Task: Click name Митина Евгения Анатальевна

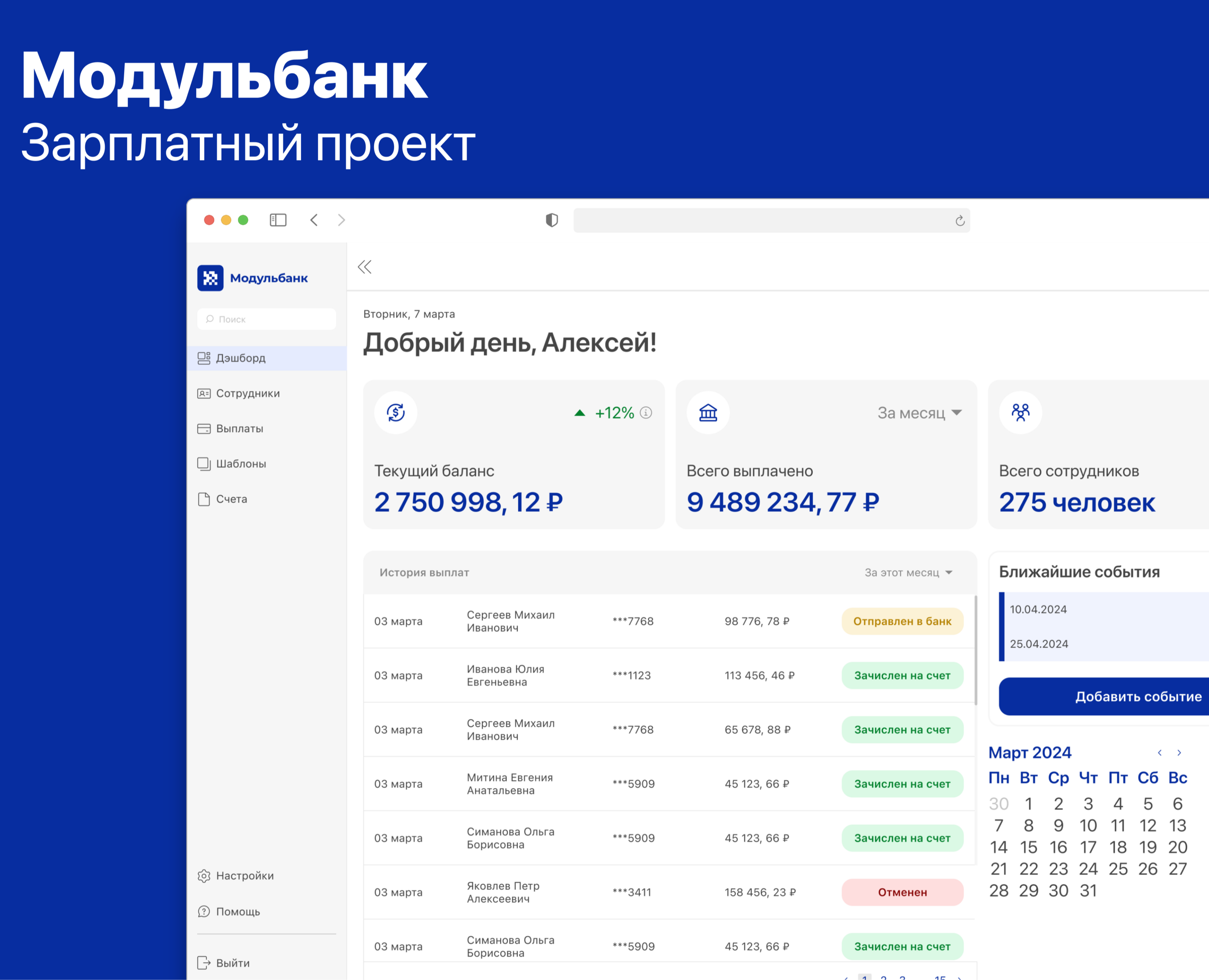Action: pos(510,784)
